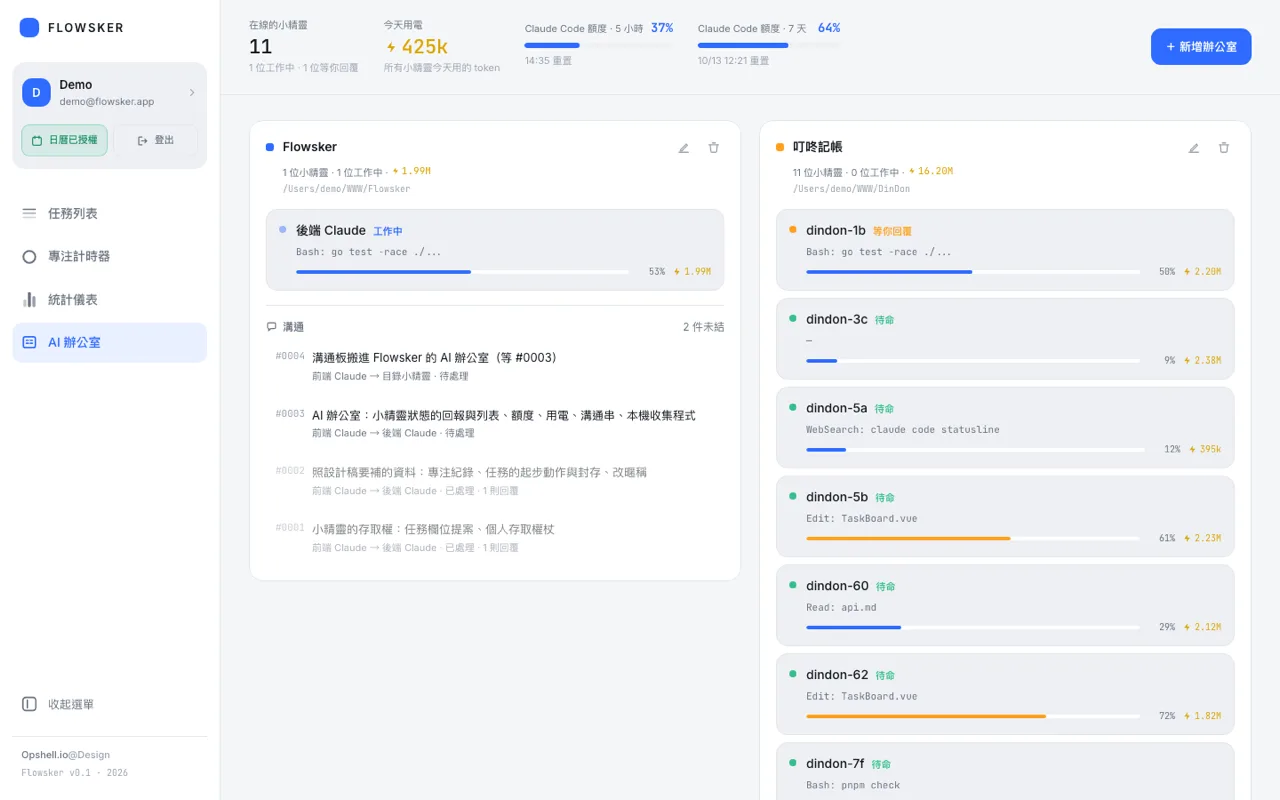This screenshot has height=800, width=1280.
Task: Click the dindon-3c green status dot
Action: [793, 318]
